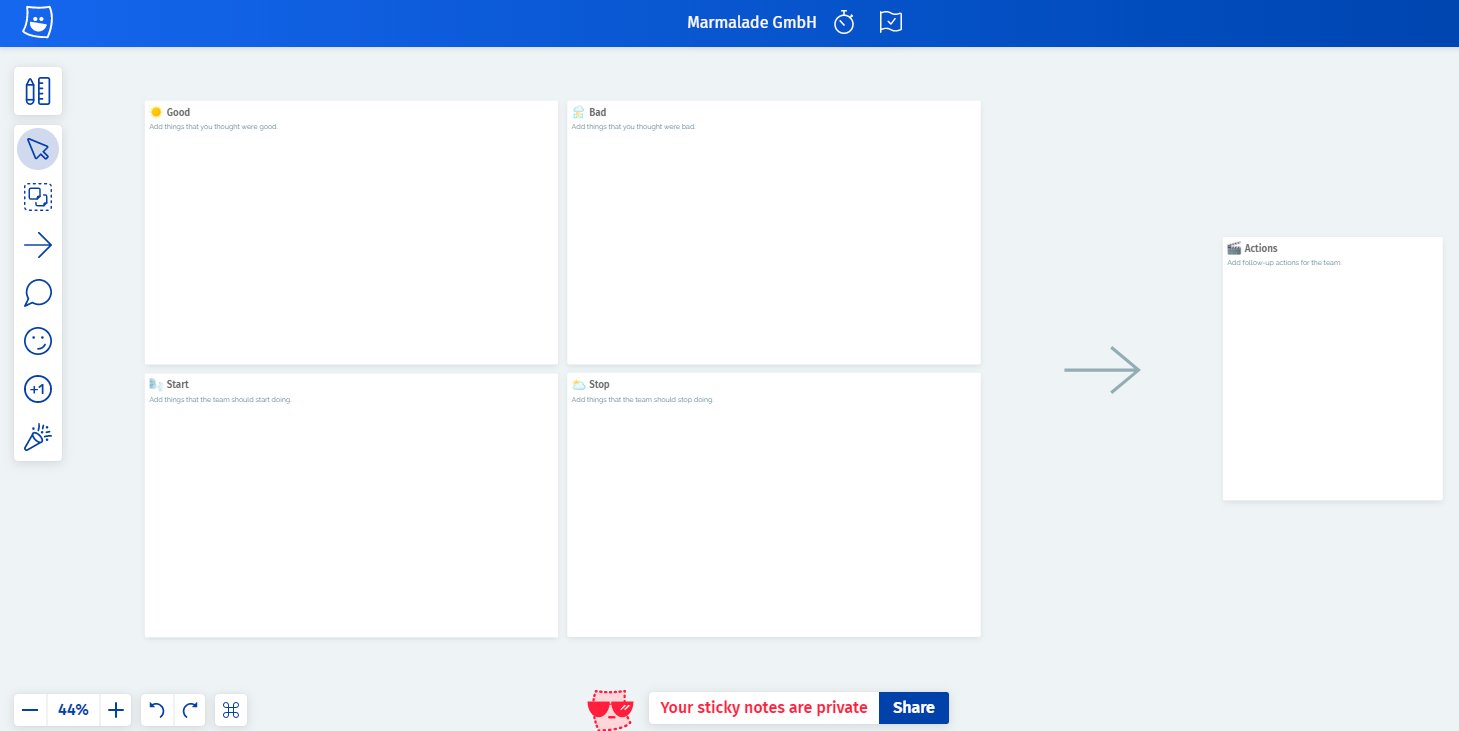The height and width of the screenshot is (731, 1459).
Task: Click the sunglasses sticky note mascot
Action: 611,710
